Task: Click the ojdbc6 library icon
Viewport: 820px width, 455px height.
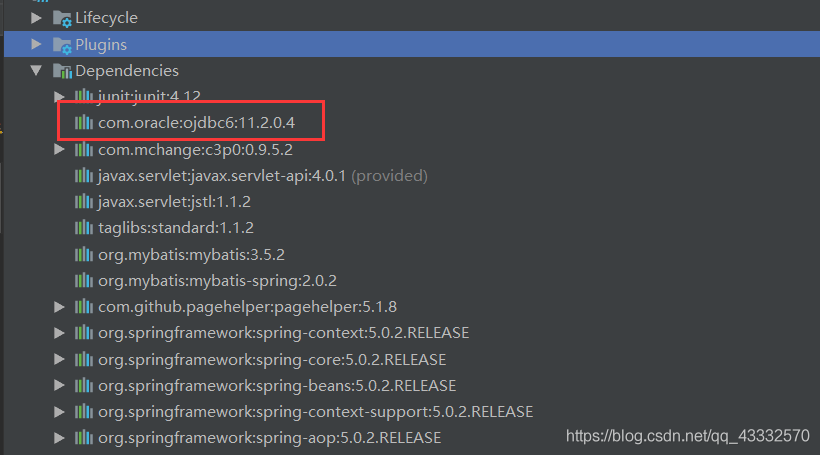Action: tap(84, 123)
